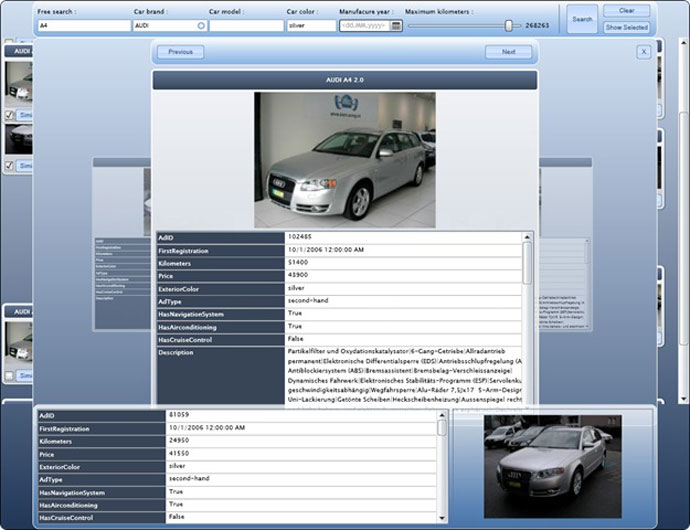Click the Free search input field

coord(83,26)
